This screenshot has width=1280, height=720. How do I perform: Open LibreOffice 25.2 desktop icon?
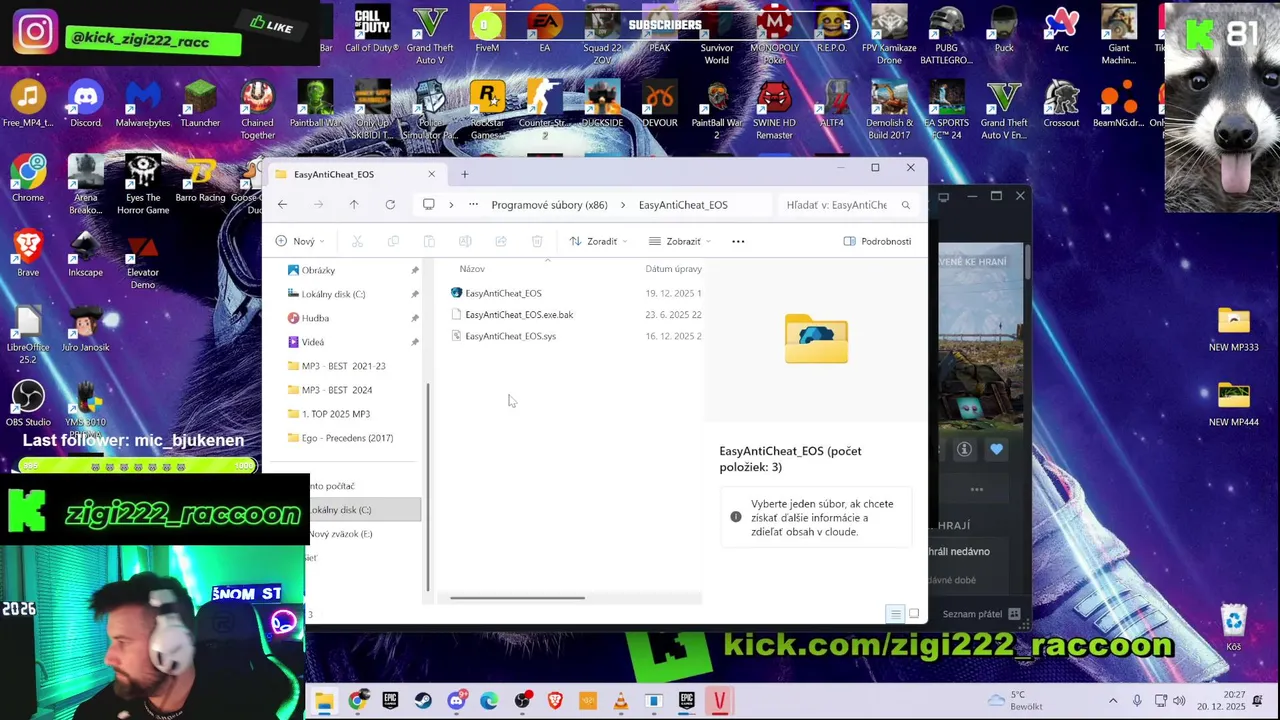28,334
